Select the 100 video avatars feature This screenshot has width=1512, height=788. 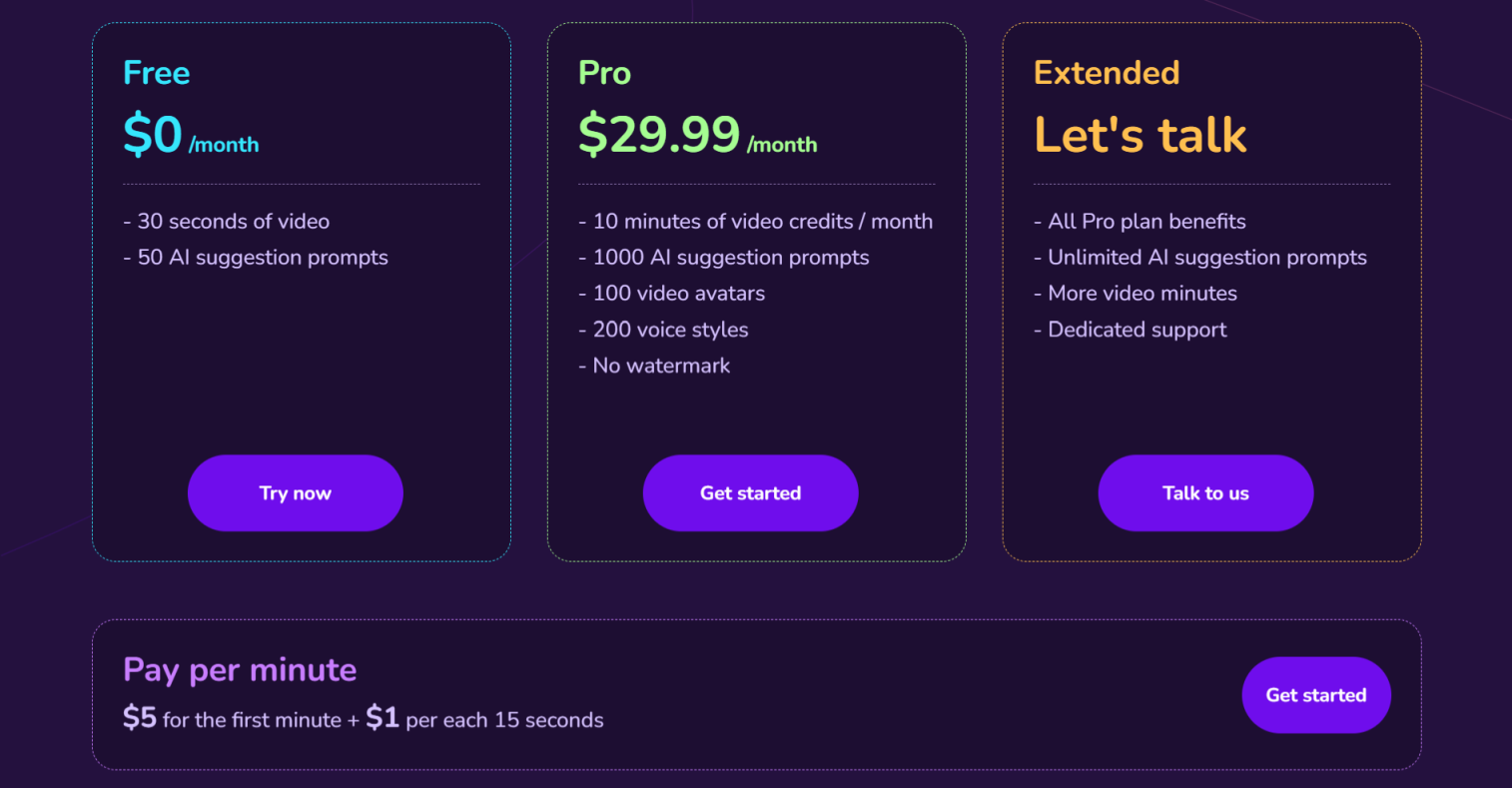coord(672,294)
